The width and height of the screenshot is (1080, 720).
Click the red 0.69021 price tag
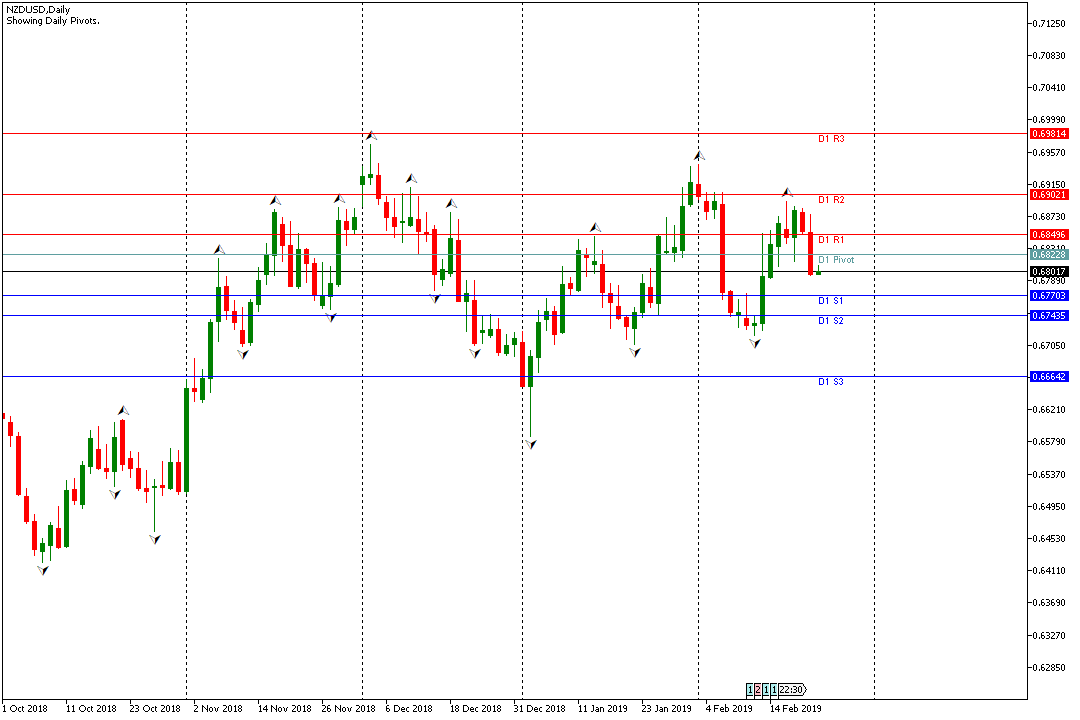(x=1049, y=195)
